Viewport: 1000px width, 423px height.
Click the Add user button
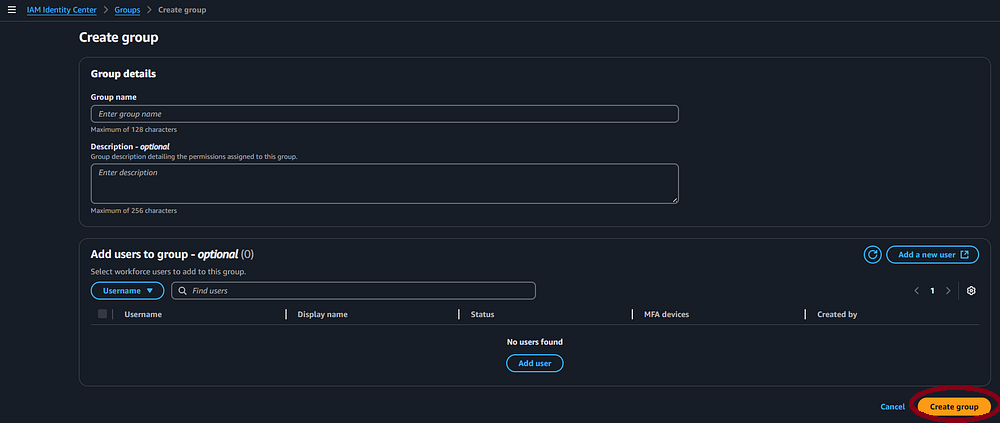pyautogui.click(x=535, y=363)
